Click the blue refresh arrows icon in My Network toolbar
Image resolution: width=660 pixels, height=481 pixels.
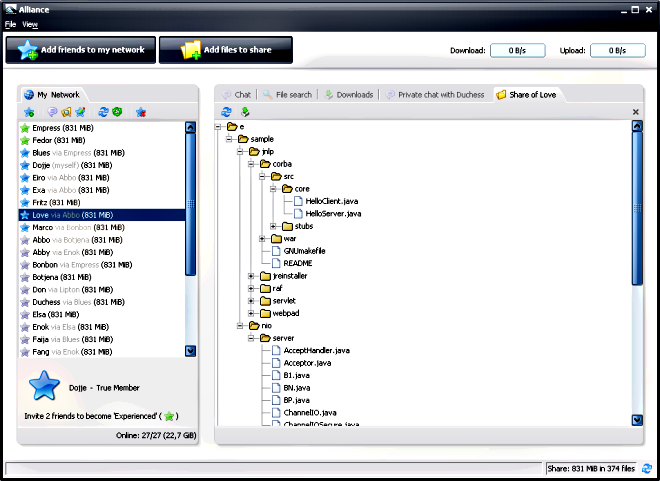[103, 112]
